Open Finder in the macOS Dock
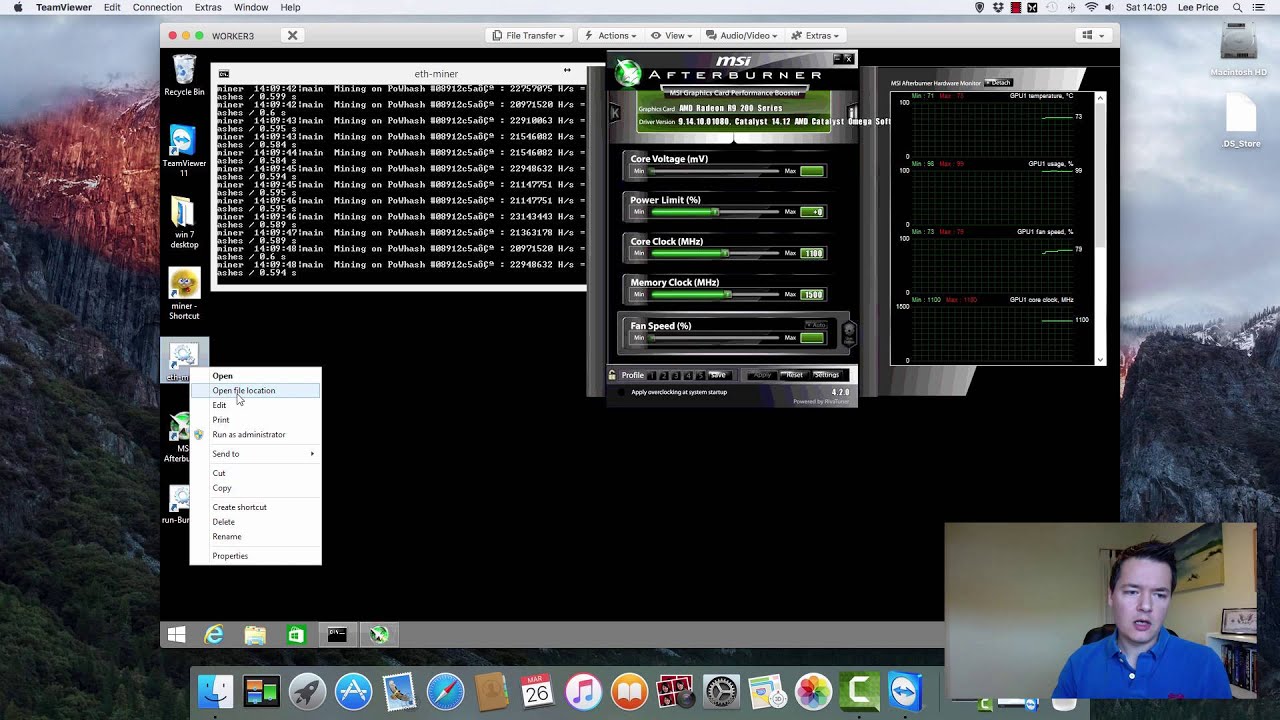 click(215, 692)
